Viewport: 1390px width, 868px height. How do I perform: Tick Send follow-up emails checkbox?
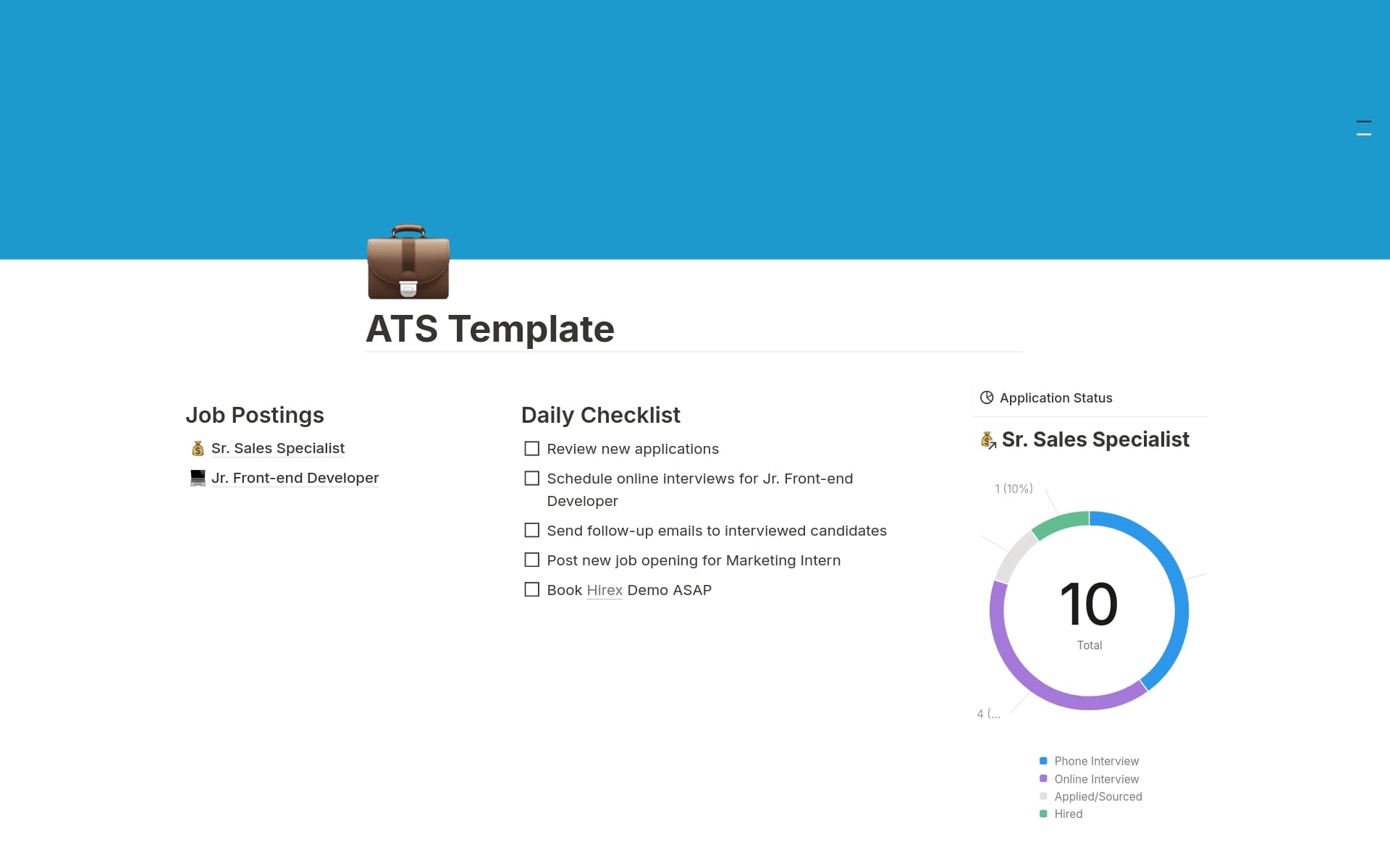(532, 531)
